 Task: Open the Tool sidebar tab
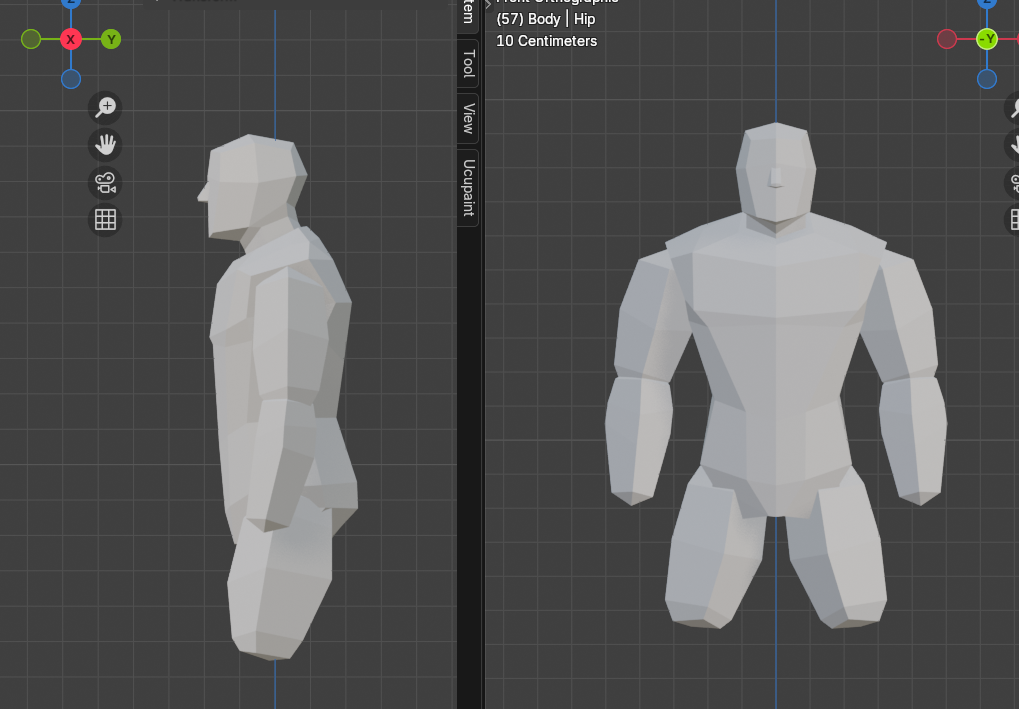pyautogui.click(x=469, y=64)
